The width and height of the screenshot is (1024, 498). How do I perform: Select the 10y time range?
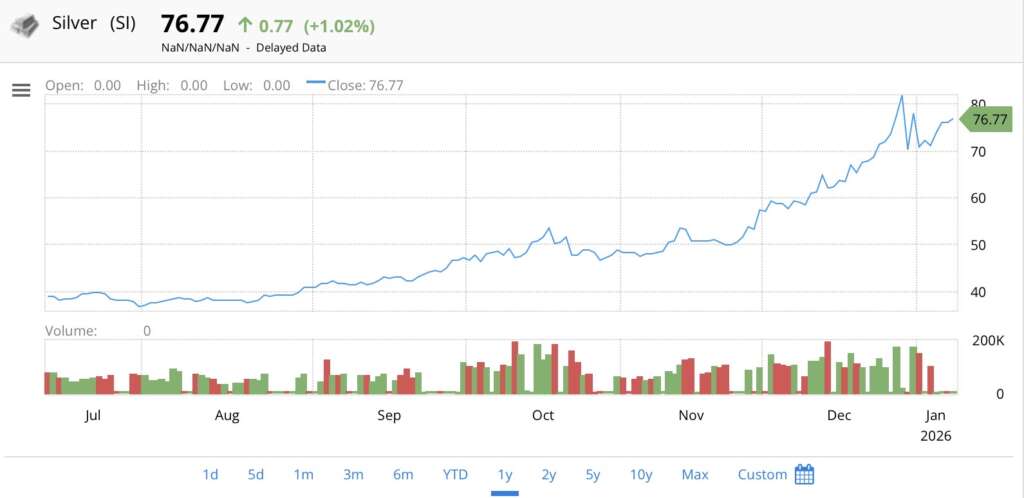click(x=641, y=474)
